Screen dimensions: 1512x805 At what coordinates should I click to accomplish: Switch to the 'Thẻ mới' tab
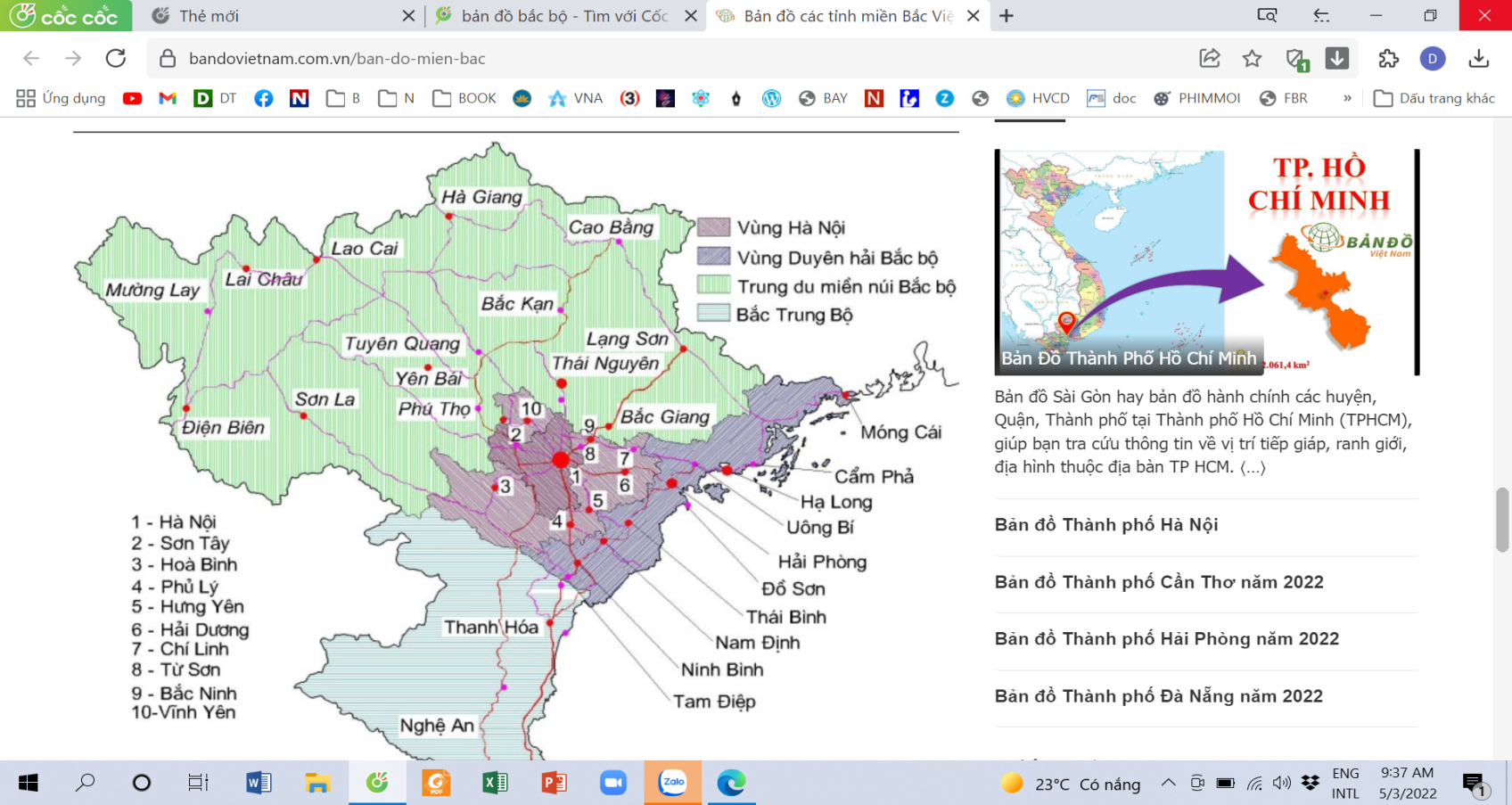[209, 16]
